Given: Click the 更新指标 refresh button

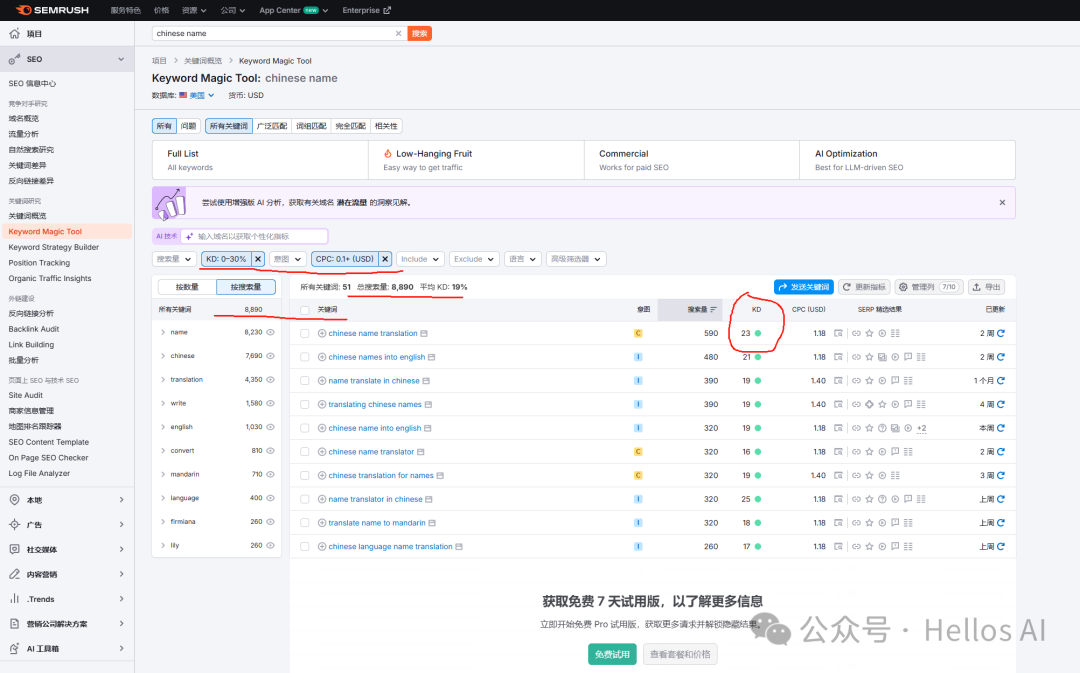Looking at the screenshot, I should click(864, 287).
